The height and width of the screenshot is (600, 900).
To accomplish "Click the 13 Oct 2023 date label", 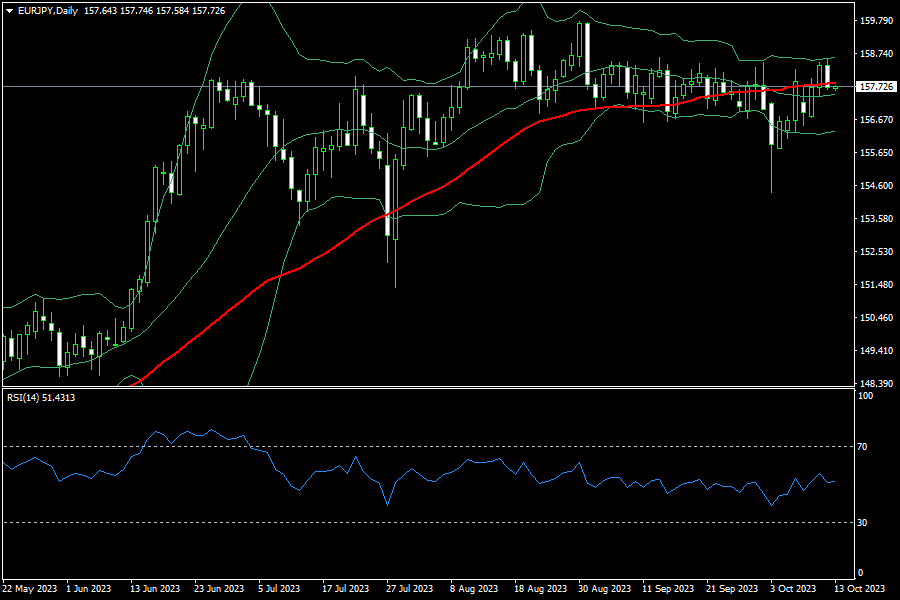I will (860, 589).
